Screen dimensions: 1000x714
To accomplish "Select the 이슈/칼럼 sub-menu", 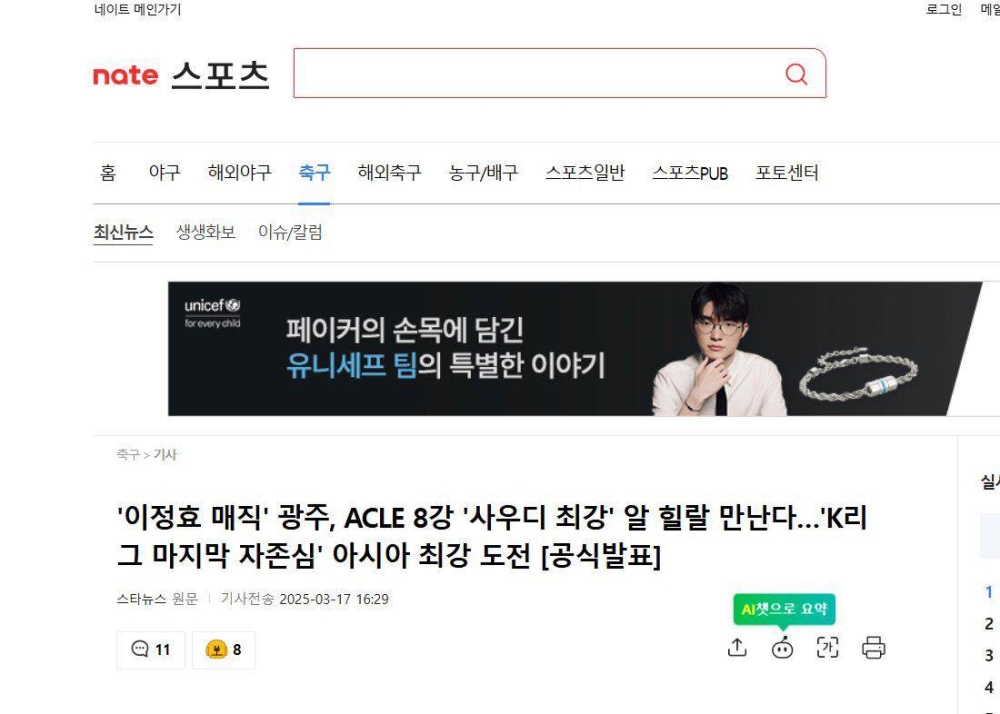I will (290, 232).
